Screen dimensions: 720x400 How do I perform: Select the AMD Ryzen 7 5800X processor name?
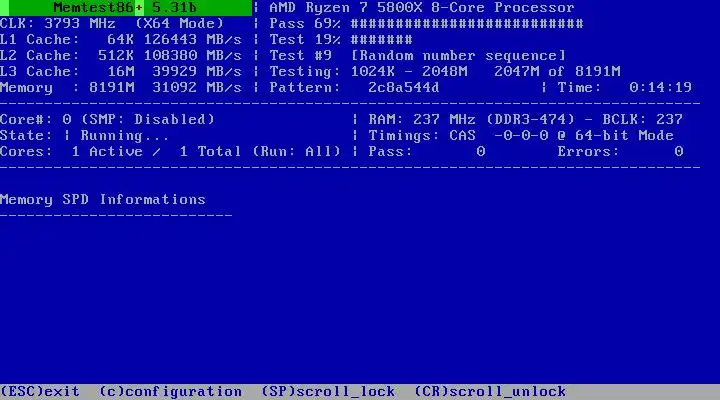click(422, 8)
